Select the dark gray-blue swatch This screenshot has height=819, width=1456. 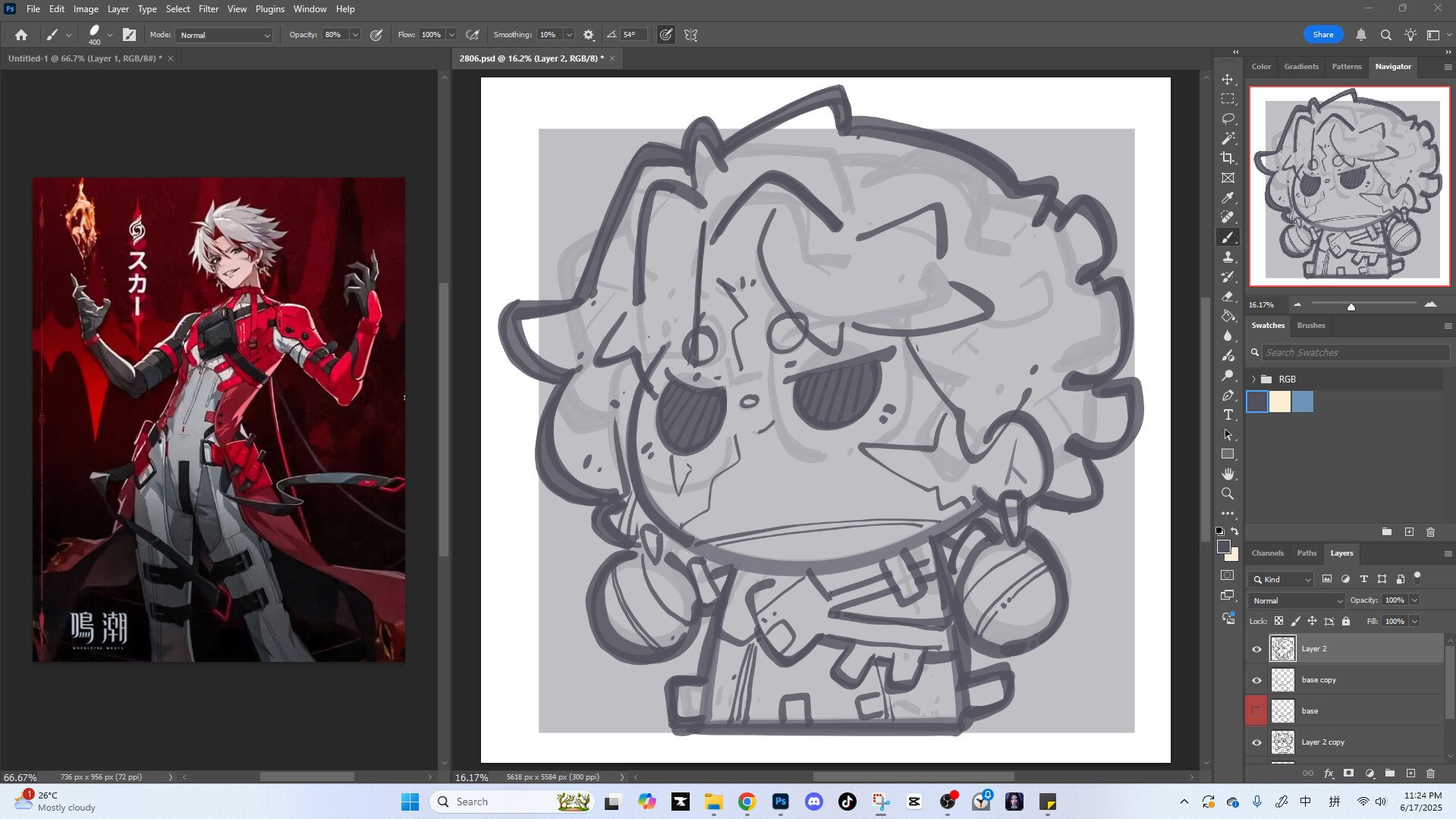tap(1257, 402)
